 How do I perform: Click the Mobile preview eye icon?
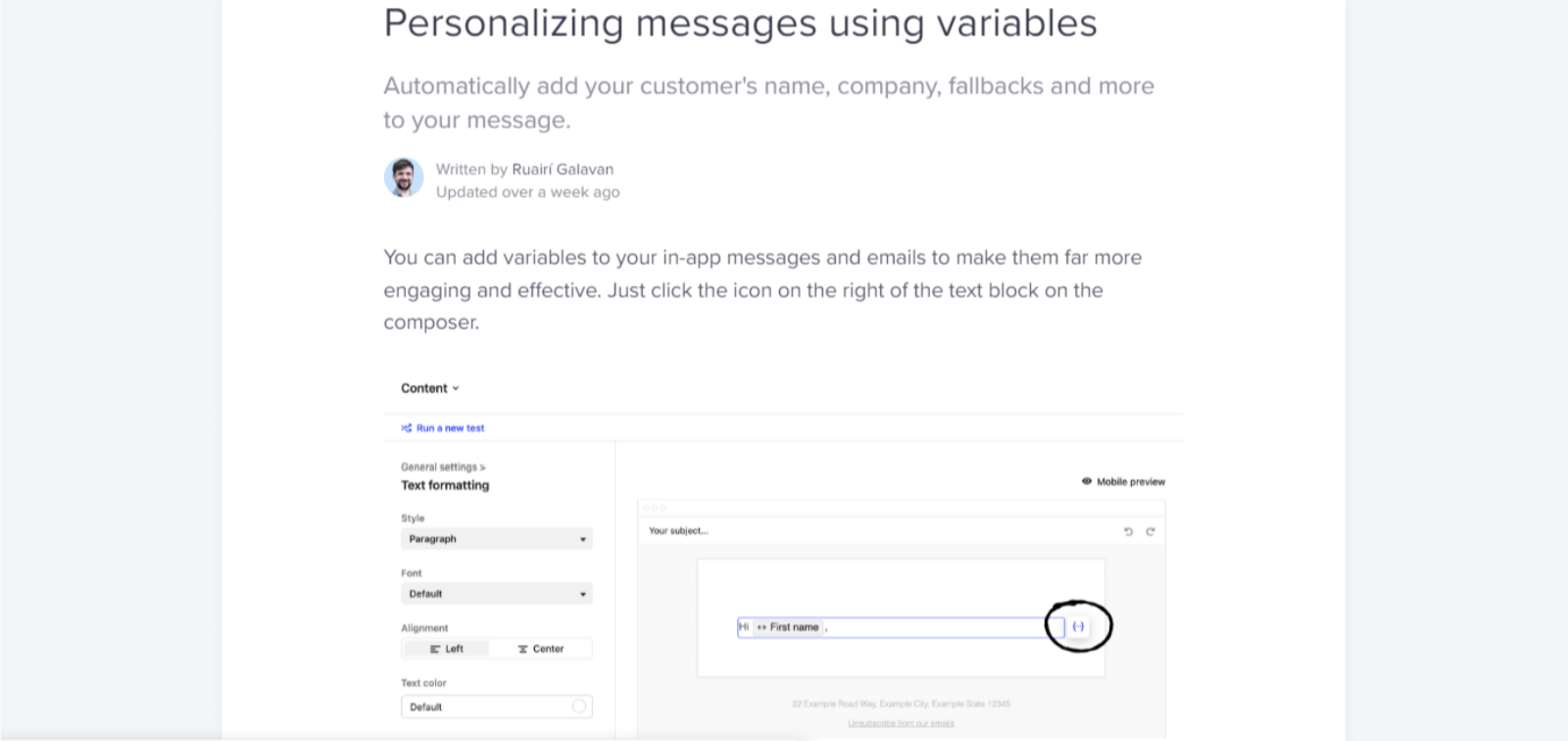[x=1087, y=481]
